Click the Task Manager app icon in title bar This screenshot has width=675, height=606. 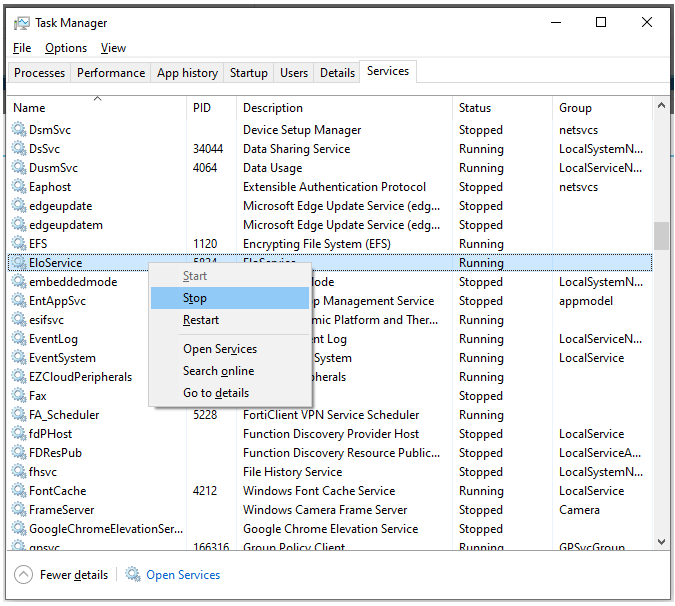point(22,23)
